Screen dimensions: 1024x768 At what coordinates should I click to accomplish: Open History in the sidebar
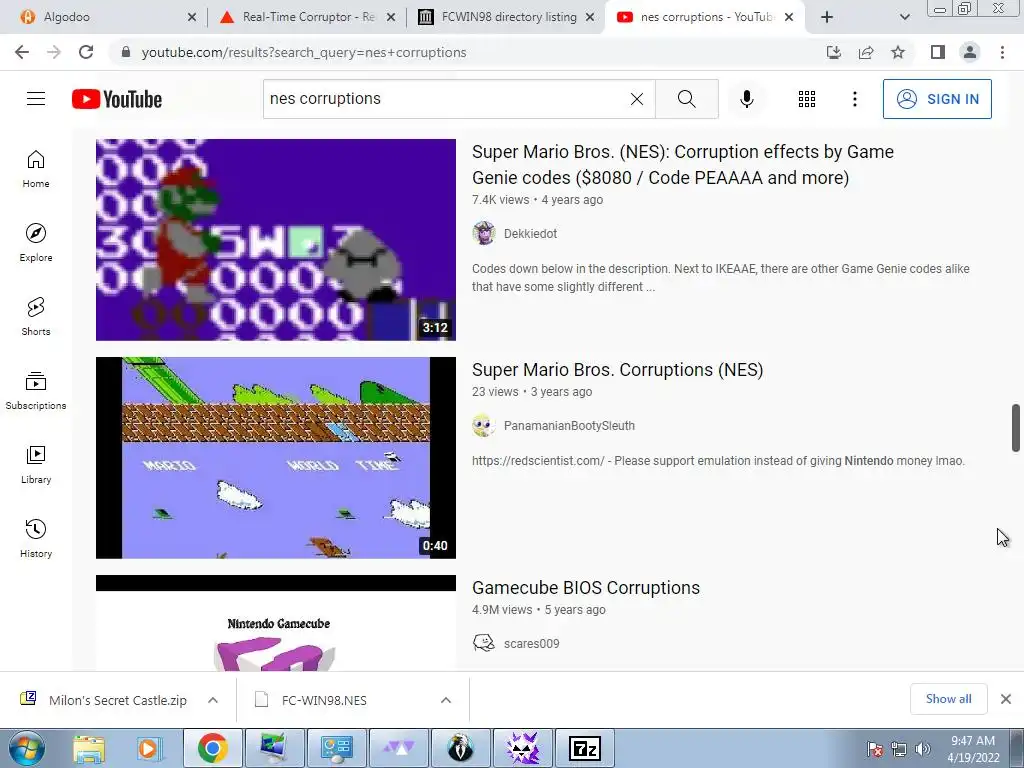click(36, 538)
